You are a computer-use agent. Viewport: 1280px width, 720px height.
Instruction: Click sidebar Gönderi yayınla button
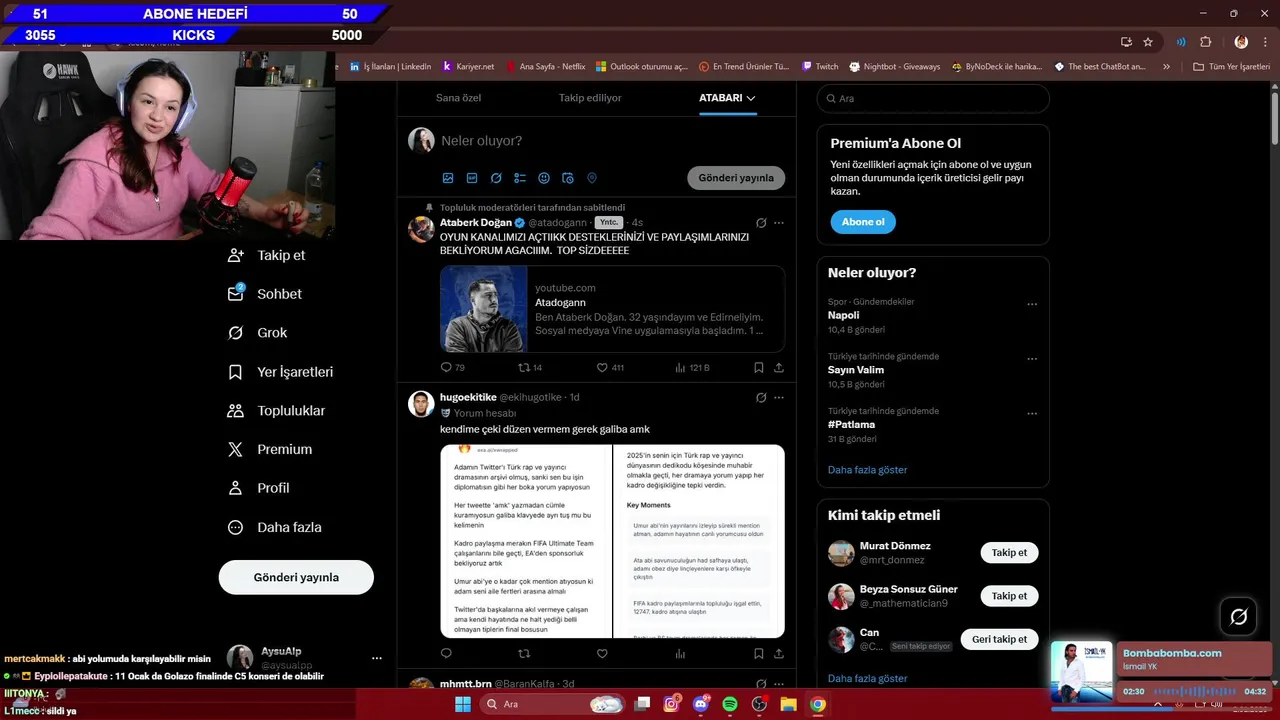tap(296, 577)
